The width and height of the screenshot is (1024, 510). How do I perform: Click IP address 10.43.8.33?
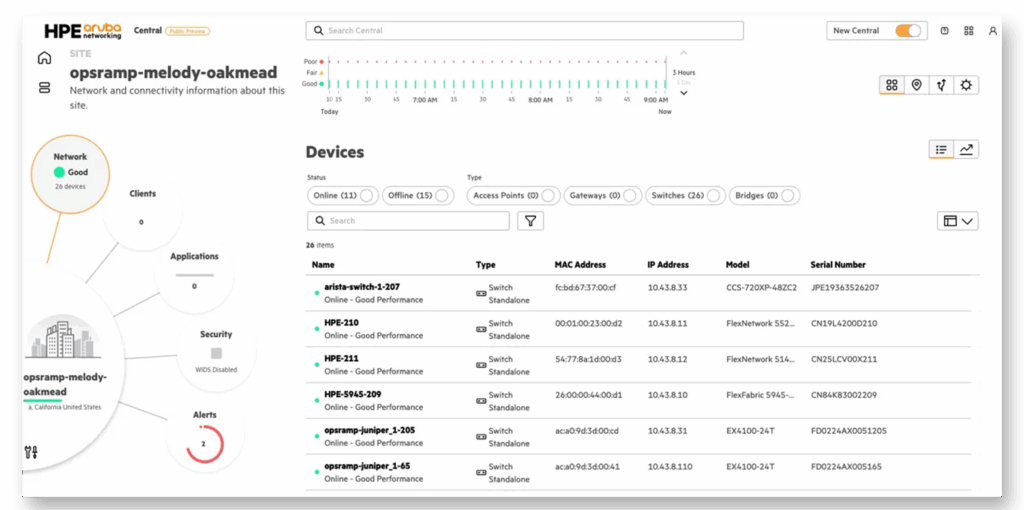pyautogui.click(x=667, y=287)
